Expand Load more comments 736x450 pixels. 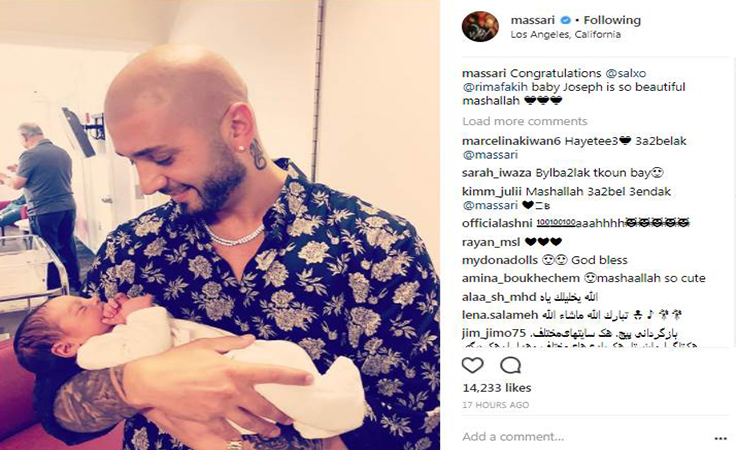525,122
